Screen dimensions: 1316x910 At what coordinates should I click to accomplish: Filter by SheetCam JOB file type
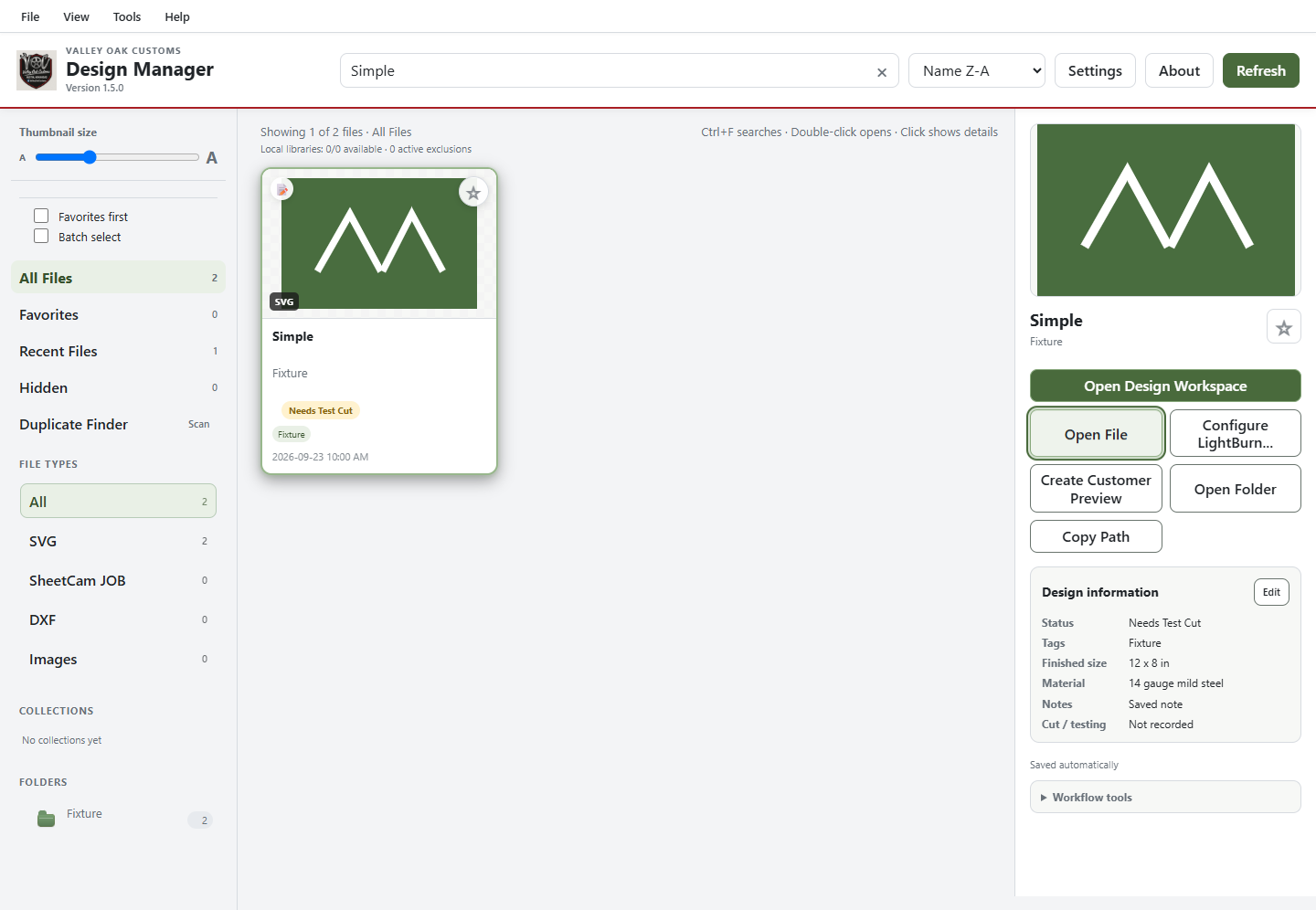pyautogui.click(x=118, y=580)
